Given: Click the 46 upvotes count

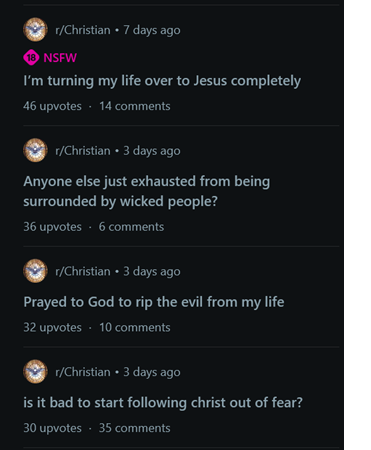Looking at the screenshot, I should point(52,106).
